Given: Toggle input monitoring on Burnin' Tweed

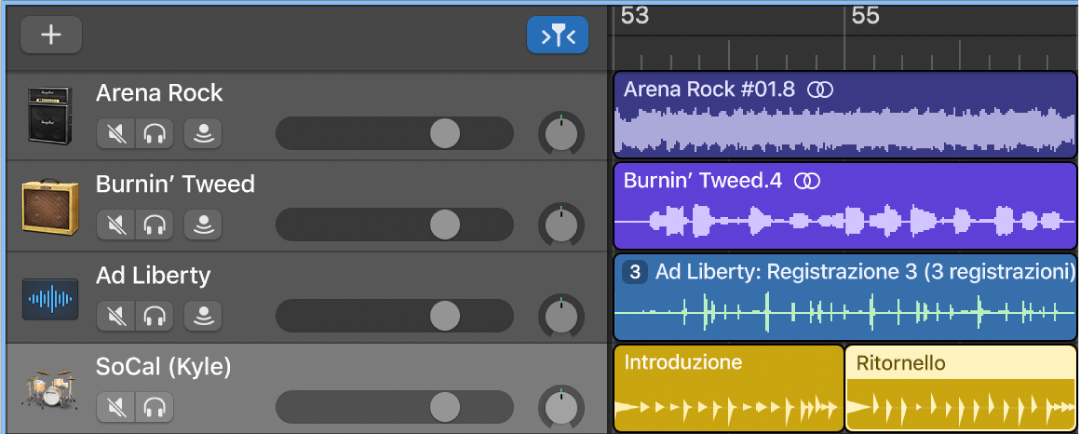Looking at the screenshot, I should point(204,225).
